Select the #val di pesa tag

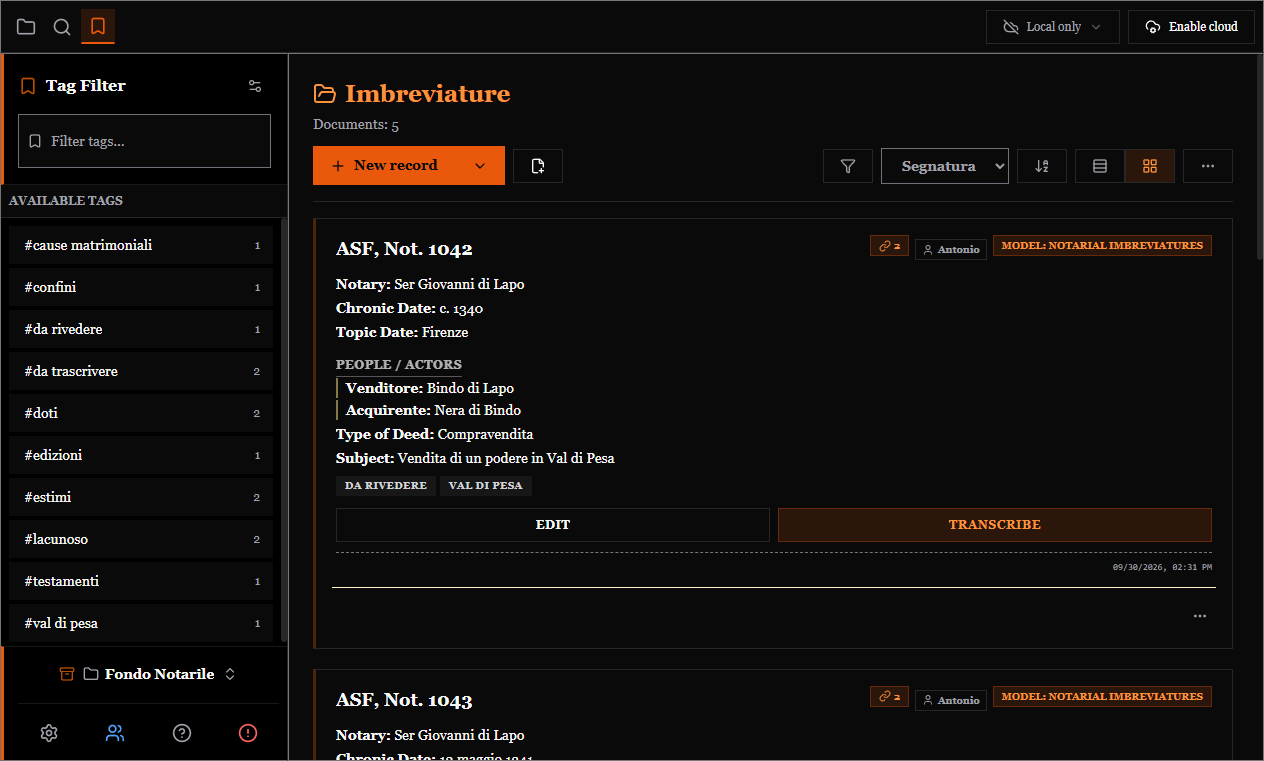coord(141,623)
